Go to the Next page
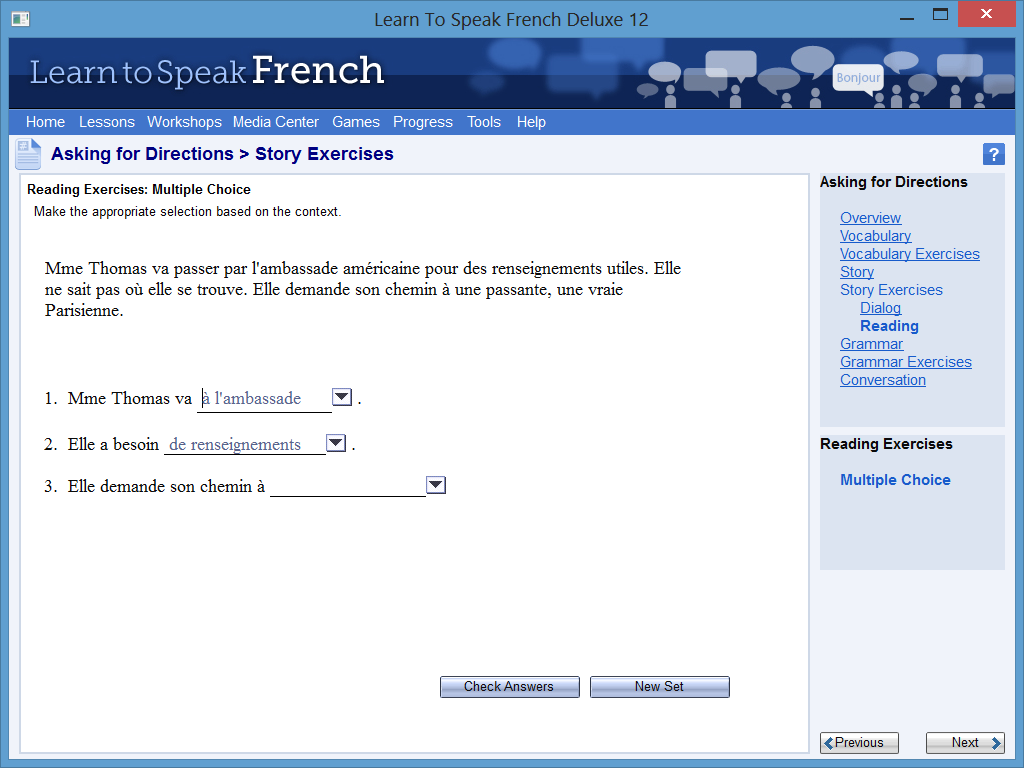Viewport: 1024px width, 768px height. [965, 743]
